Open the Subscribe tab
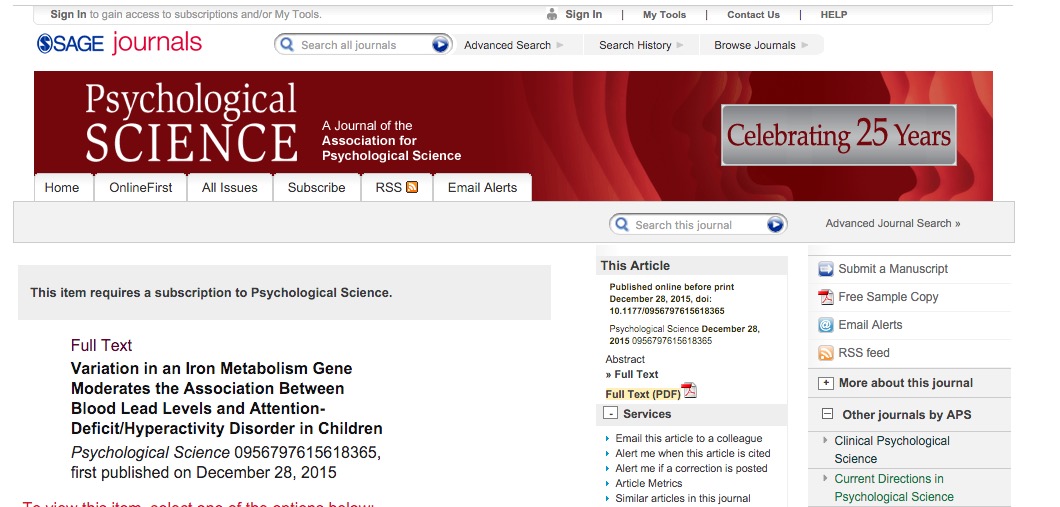The image size is (1060, 507). click(316, 188)
